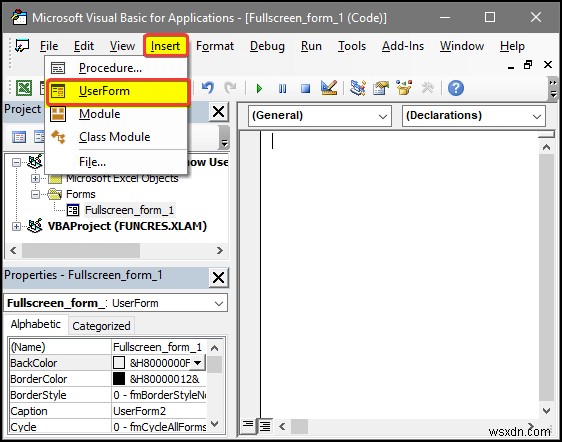Click the (Name) value Fullscreen_form_1
The image size is (562, 442).
click(x=159, y=347)
